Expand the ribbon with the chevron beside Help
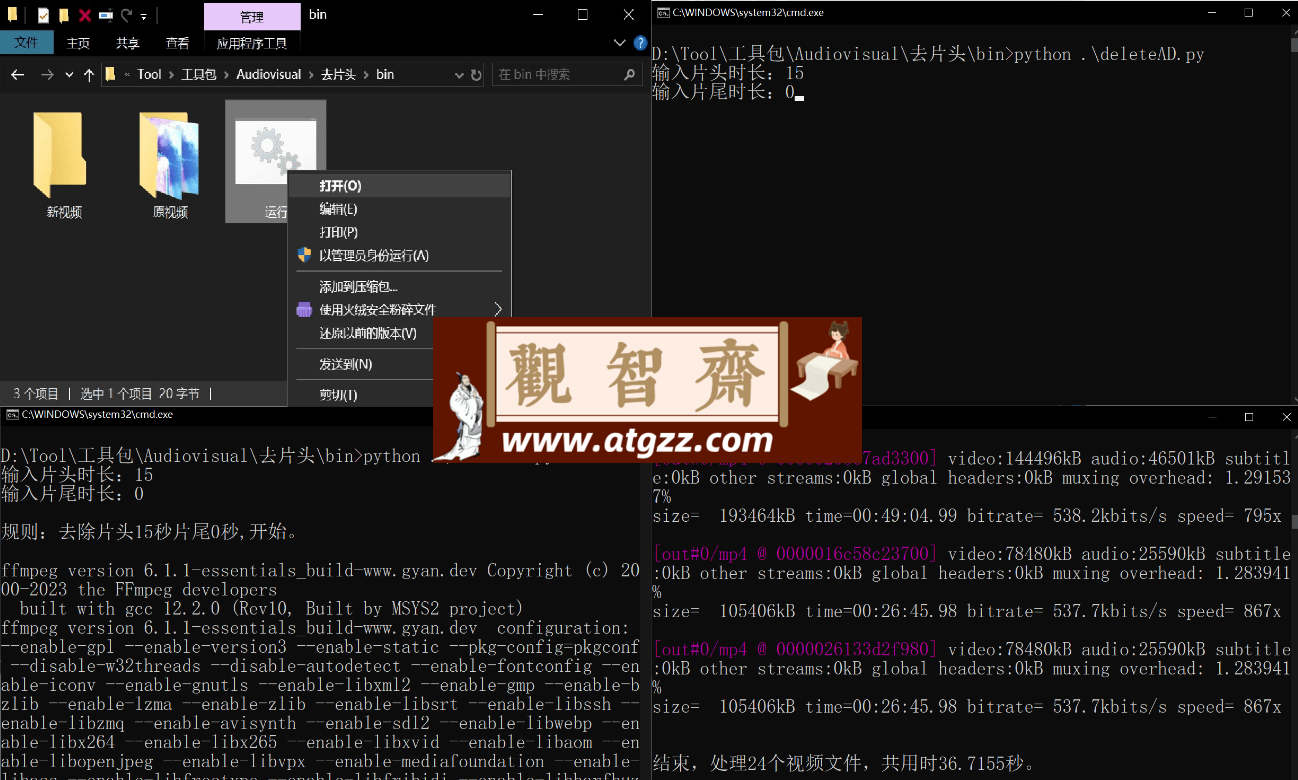 pos(619,43)
